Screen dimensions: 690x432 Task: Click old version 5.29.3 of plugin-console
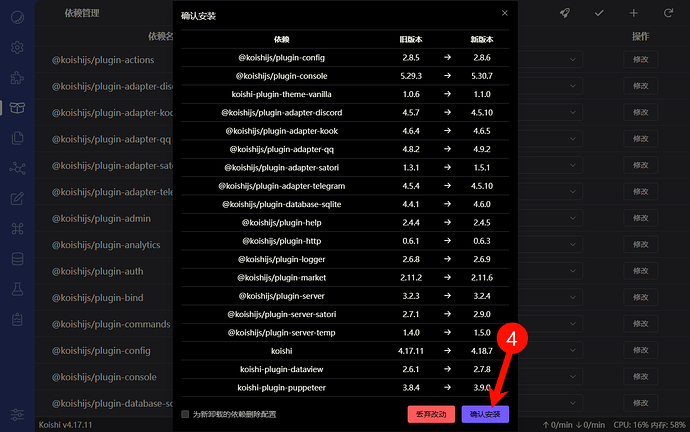(x=411, y=76)
